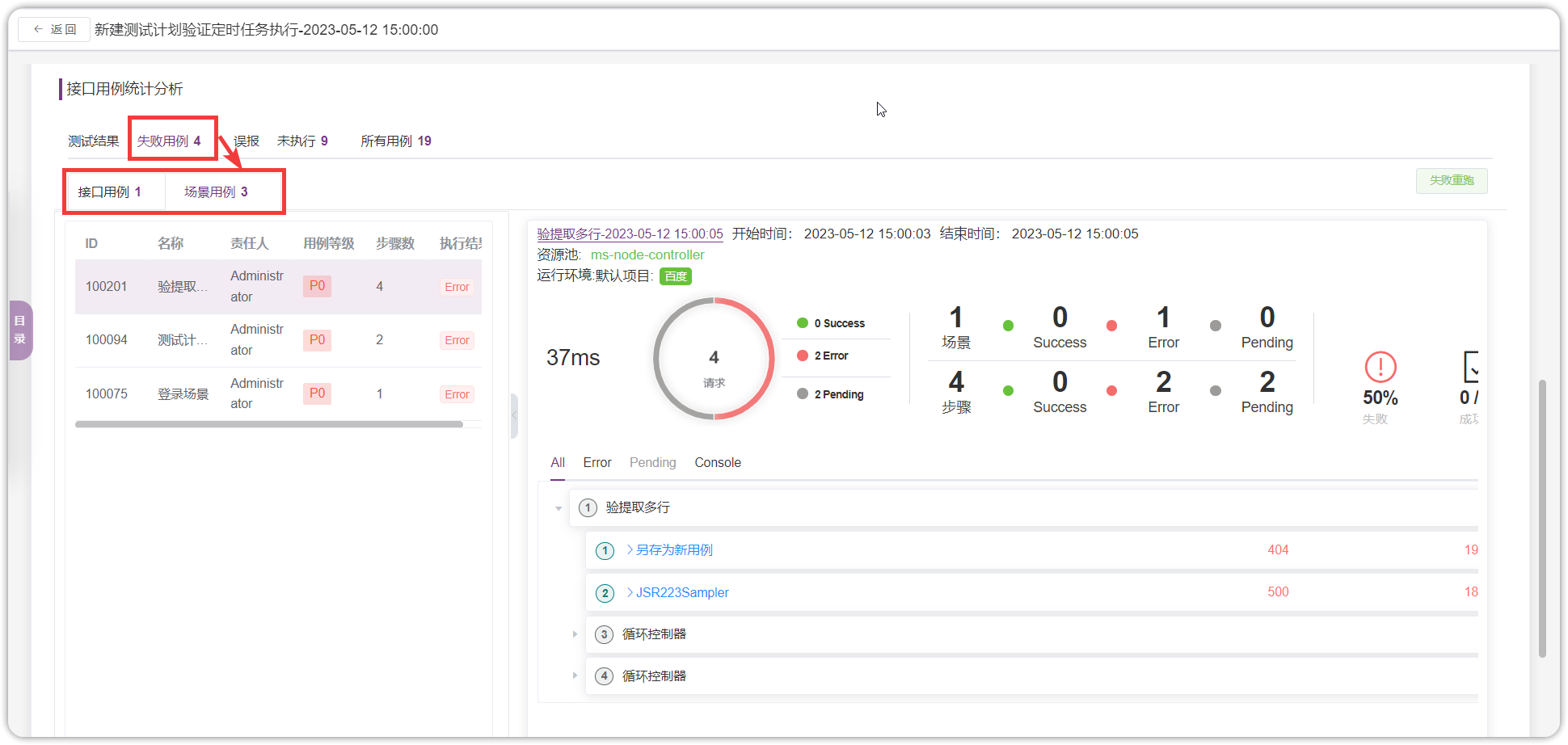Click the ms-node-controller resource pool link
The width and height of the screenshot is (1568, 745).
647,255
